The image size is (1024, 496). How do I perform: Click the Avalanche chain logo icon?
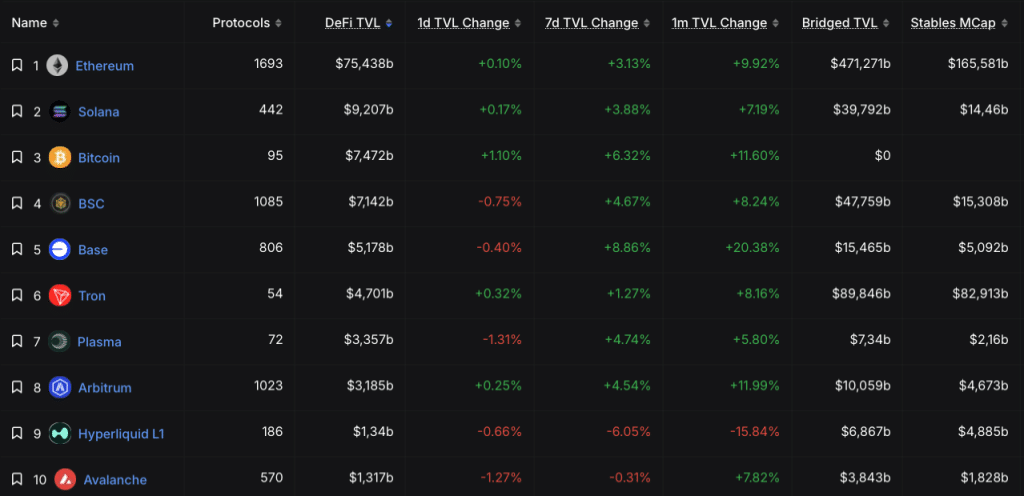coord(65,479)
